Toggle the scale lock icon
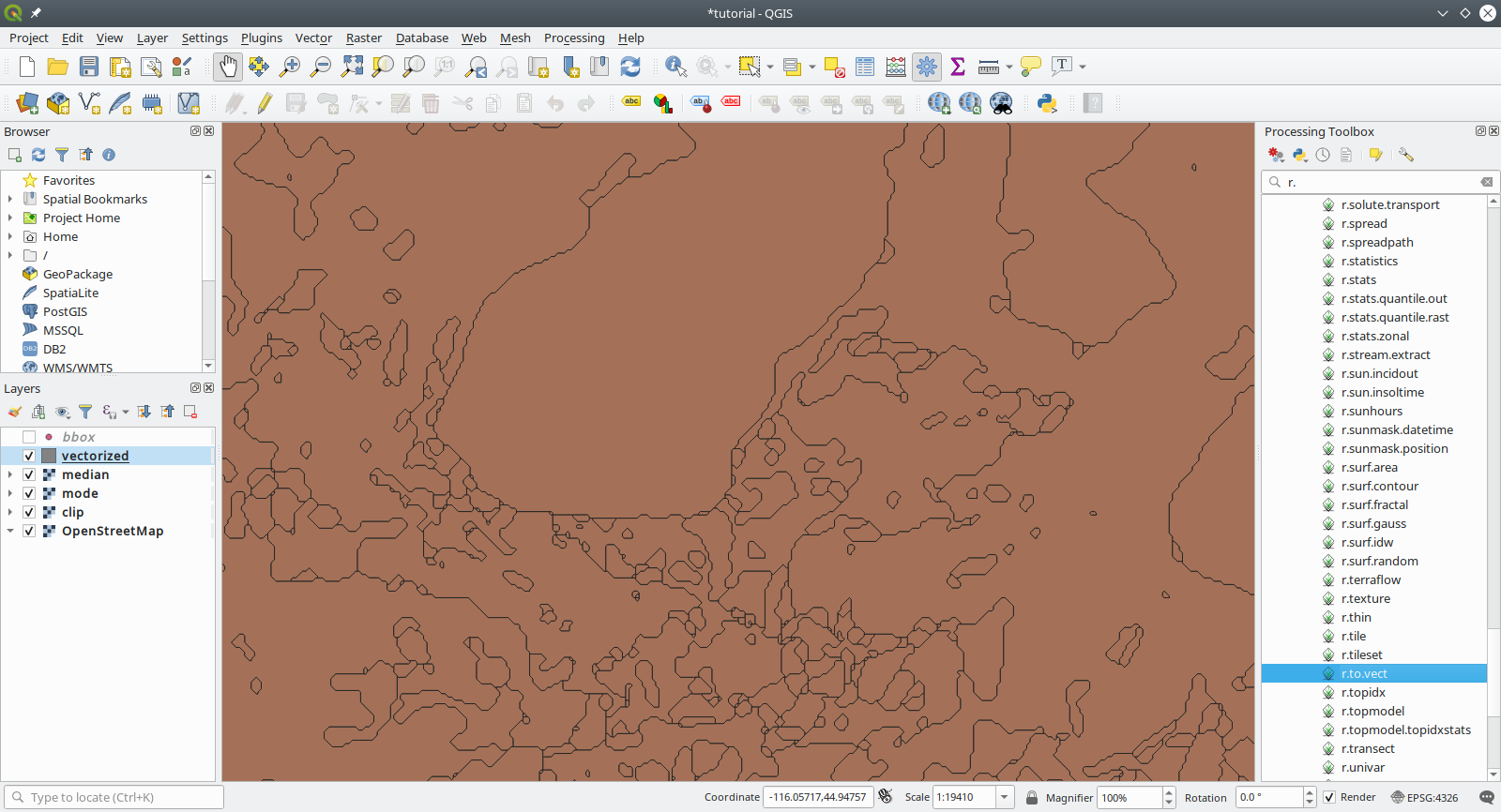Image resolution: width=1501 pixels, height=812 pixels. [x=1032, y=797]
